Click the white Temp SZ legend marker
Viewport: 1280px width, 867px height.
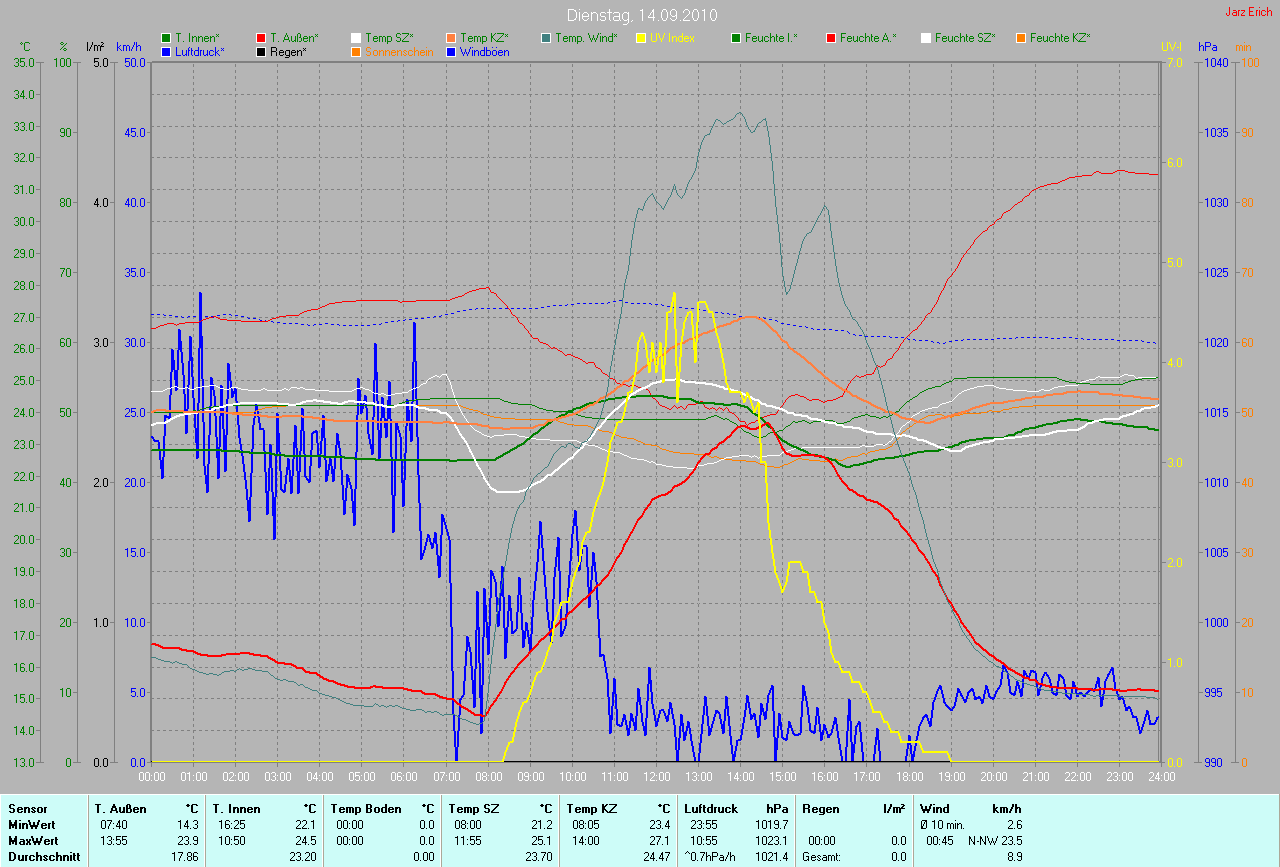point(356,38)
